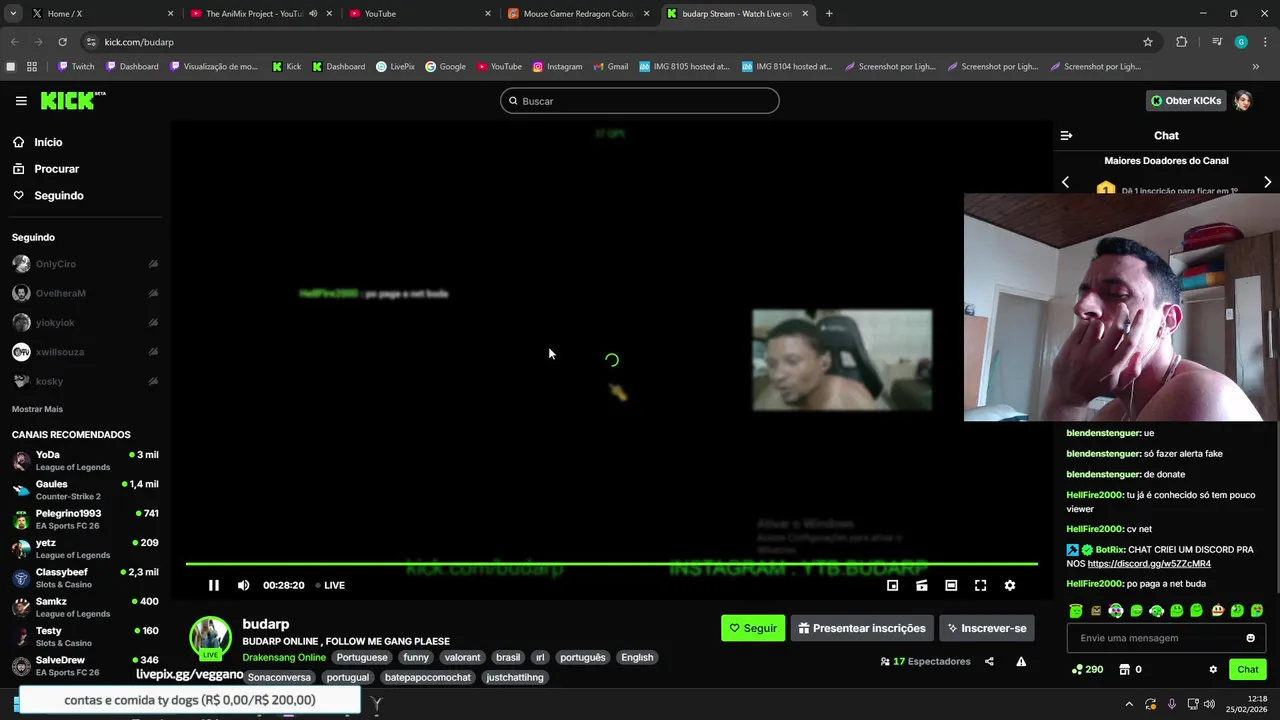
Task: Click the microphone icon in system tray
Action: (x=1171, y=704)
